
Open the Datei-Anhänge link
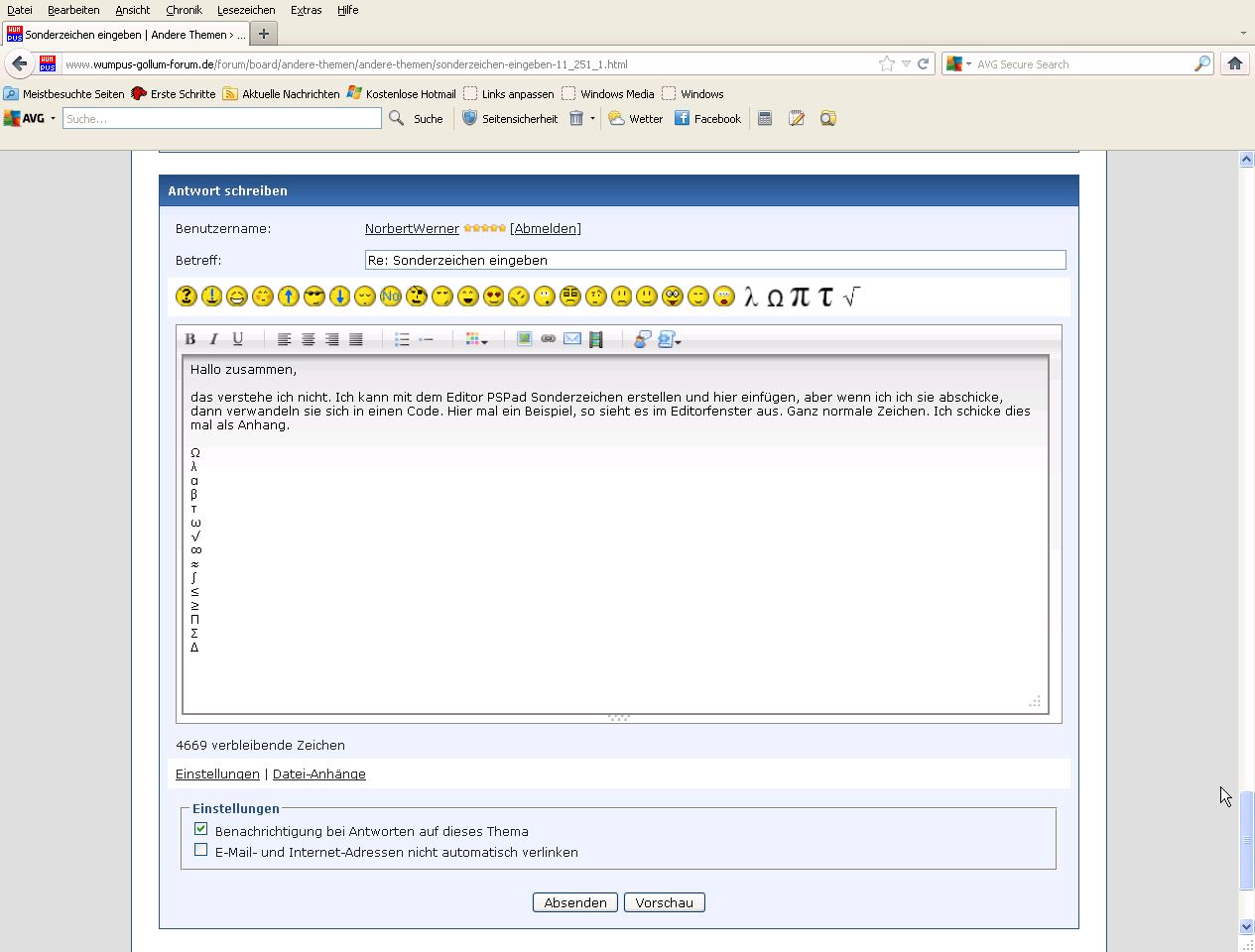(318, 774)
